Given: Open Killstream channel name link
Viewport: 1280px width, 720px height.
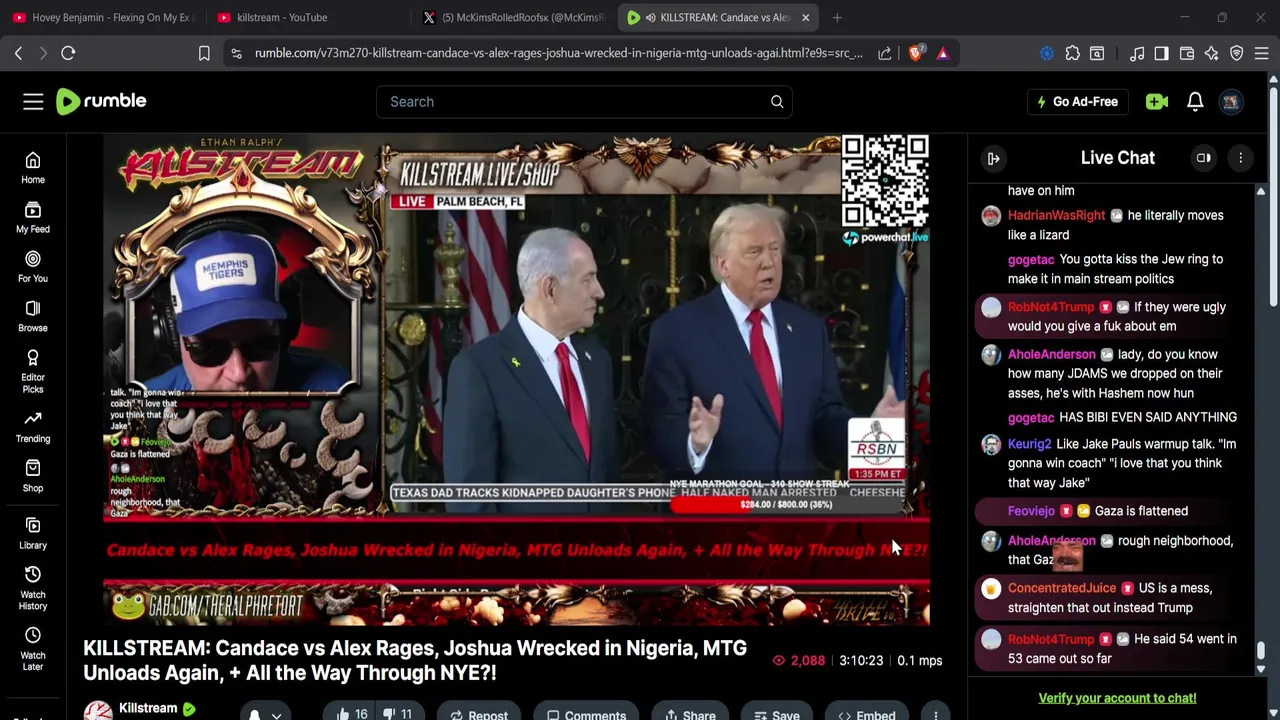Looking at the screenshot, I should click(x=148, y=708).
